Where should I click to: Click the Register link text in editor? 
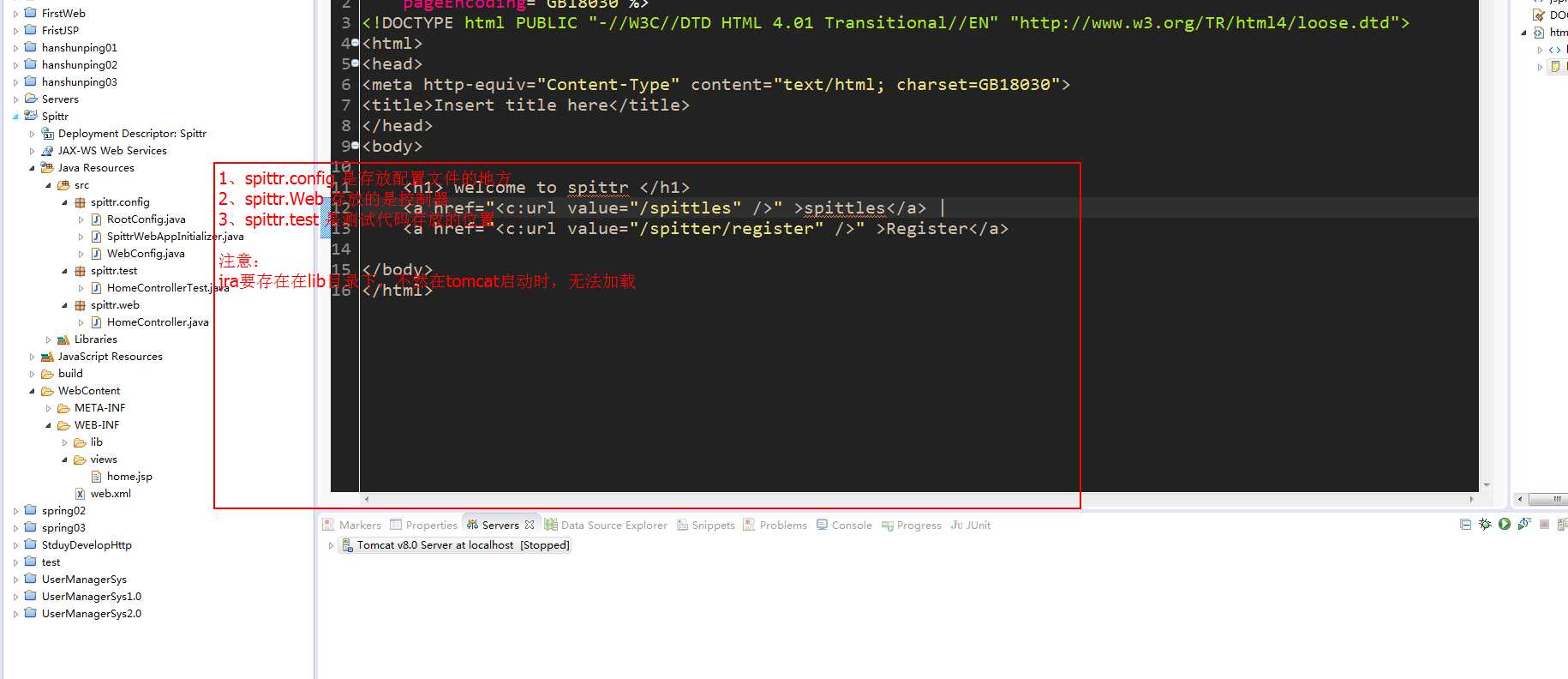(x=927, y=229)
